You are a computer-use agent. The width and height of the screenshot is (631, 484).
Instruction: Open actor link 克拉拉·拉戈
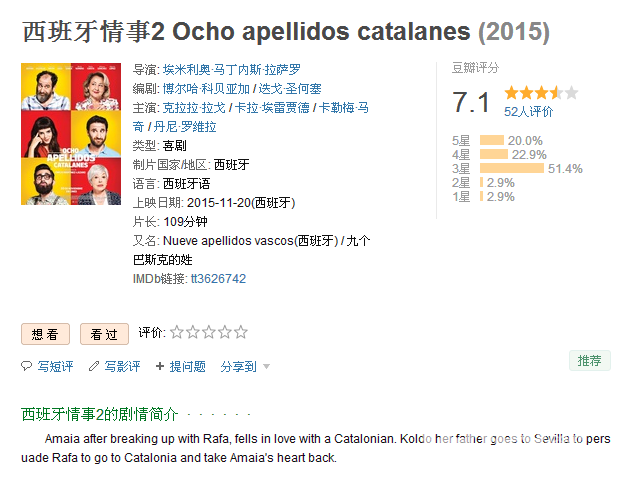click(194, 108)
